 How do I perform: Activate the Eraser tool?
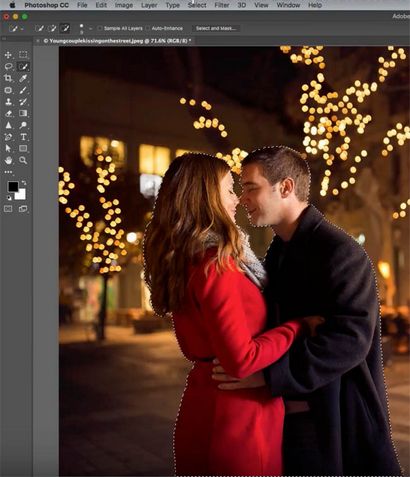tap(8, 113)
